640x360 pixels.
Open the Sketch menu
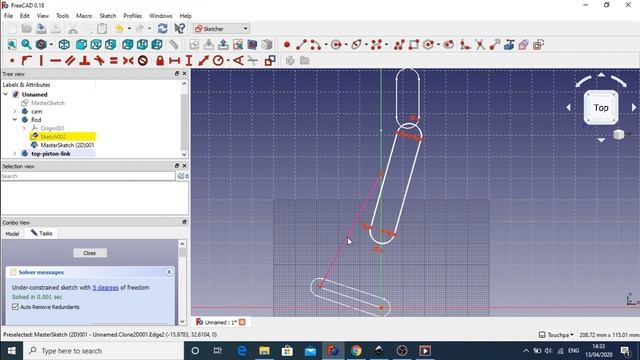(108, 16)
